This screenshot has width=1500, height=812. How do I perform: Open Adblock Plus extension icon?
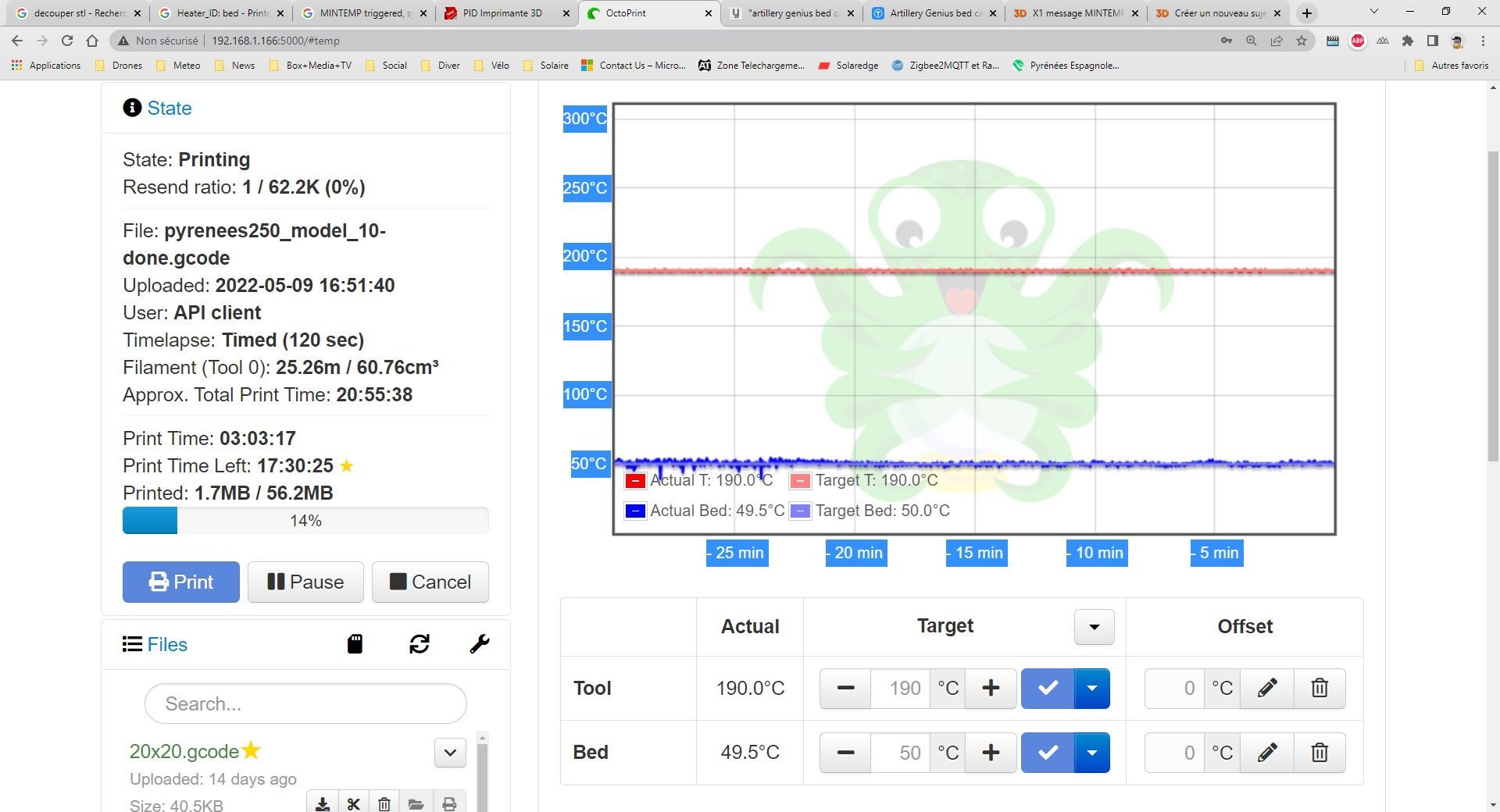coord(1358,41)
